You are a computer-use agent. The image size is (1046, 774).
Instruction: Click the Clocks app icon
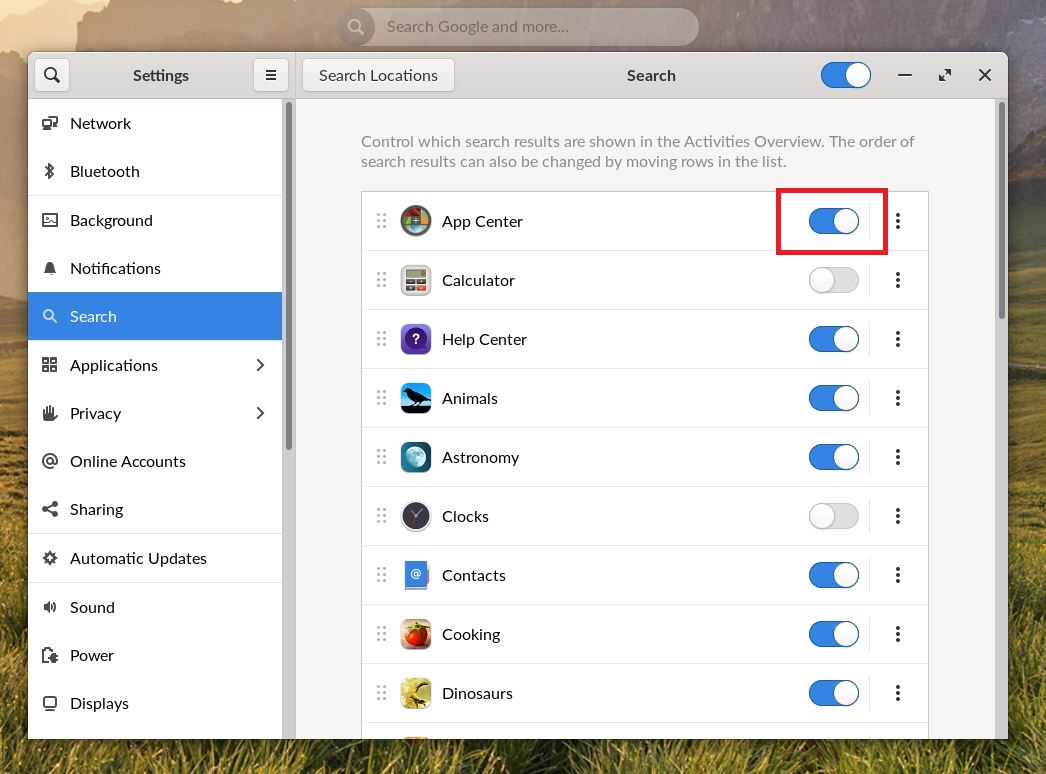tap(416, 516)
